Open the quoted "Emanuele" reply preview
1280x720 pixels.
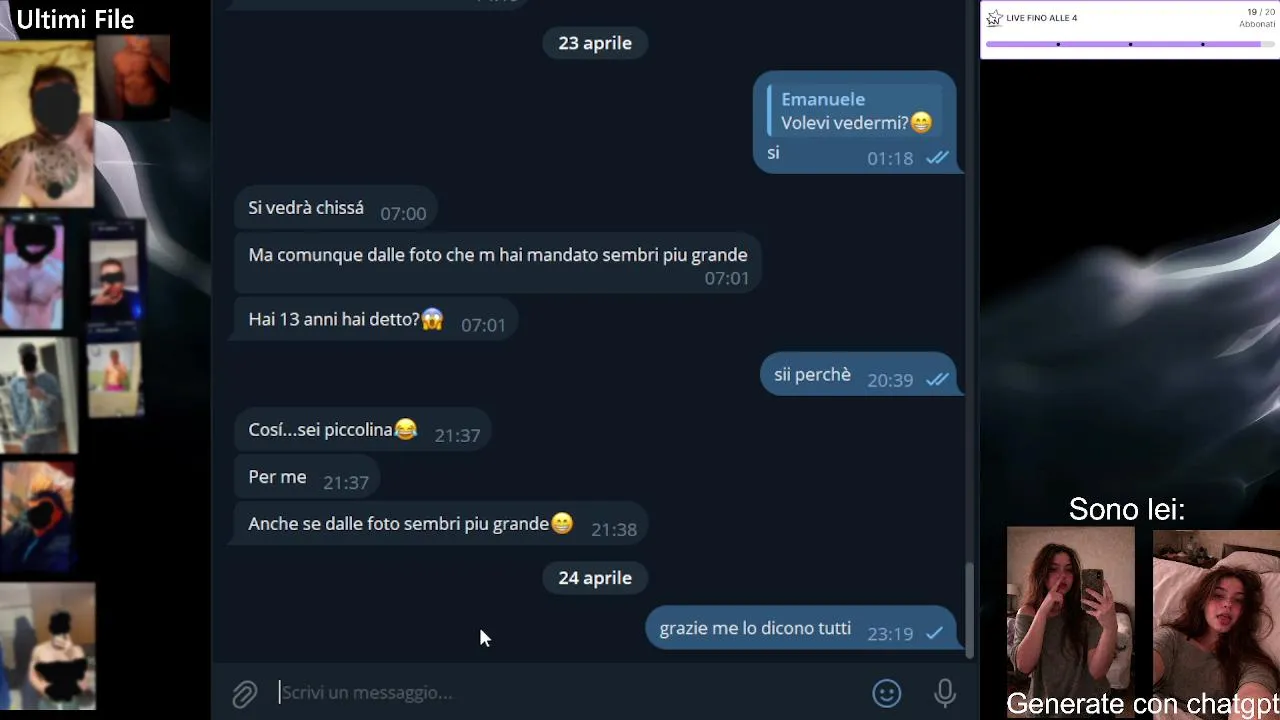pos(851,111)
